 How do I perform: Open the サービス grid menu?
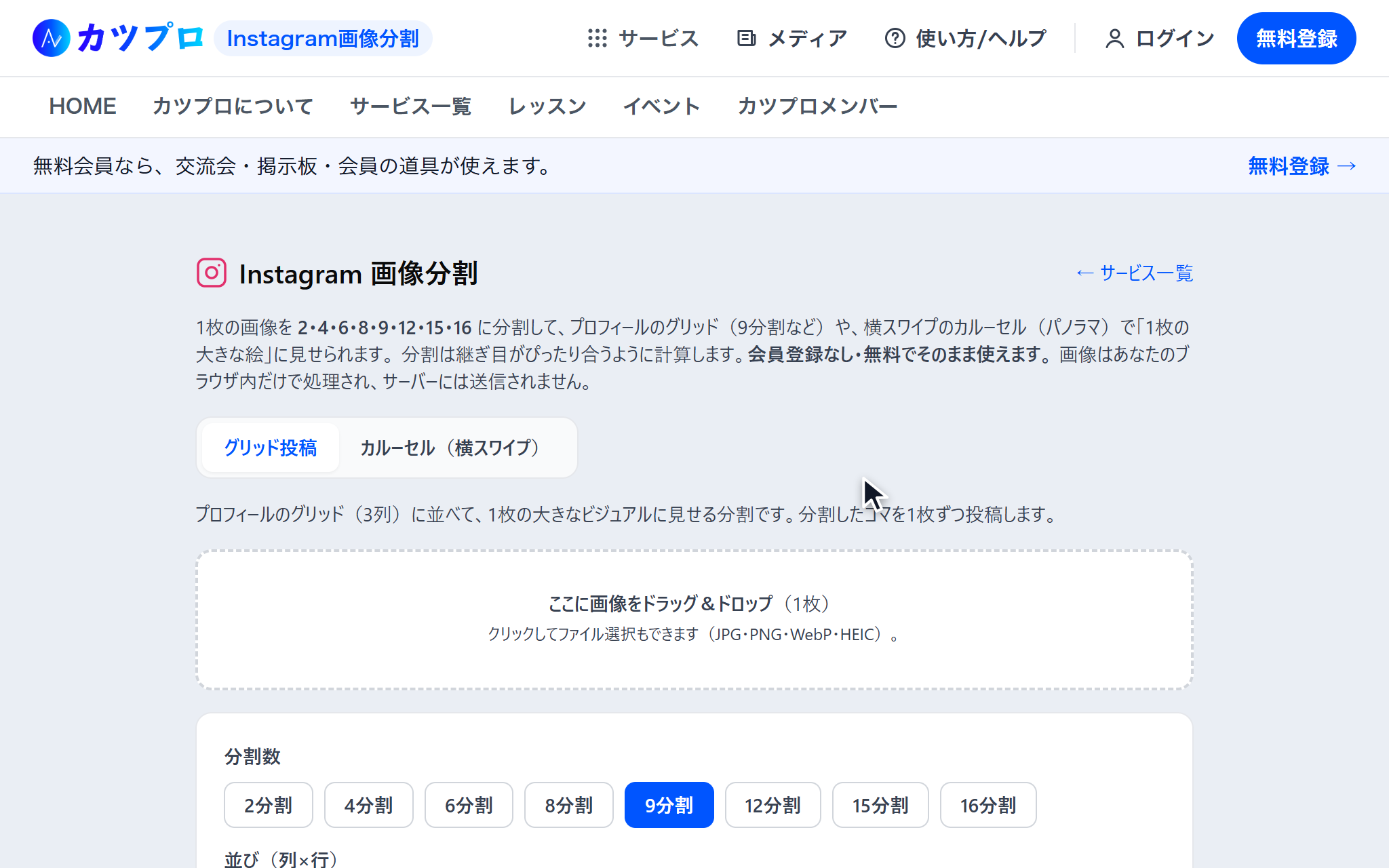pyautogui.click(x=643, y=39)
